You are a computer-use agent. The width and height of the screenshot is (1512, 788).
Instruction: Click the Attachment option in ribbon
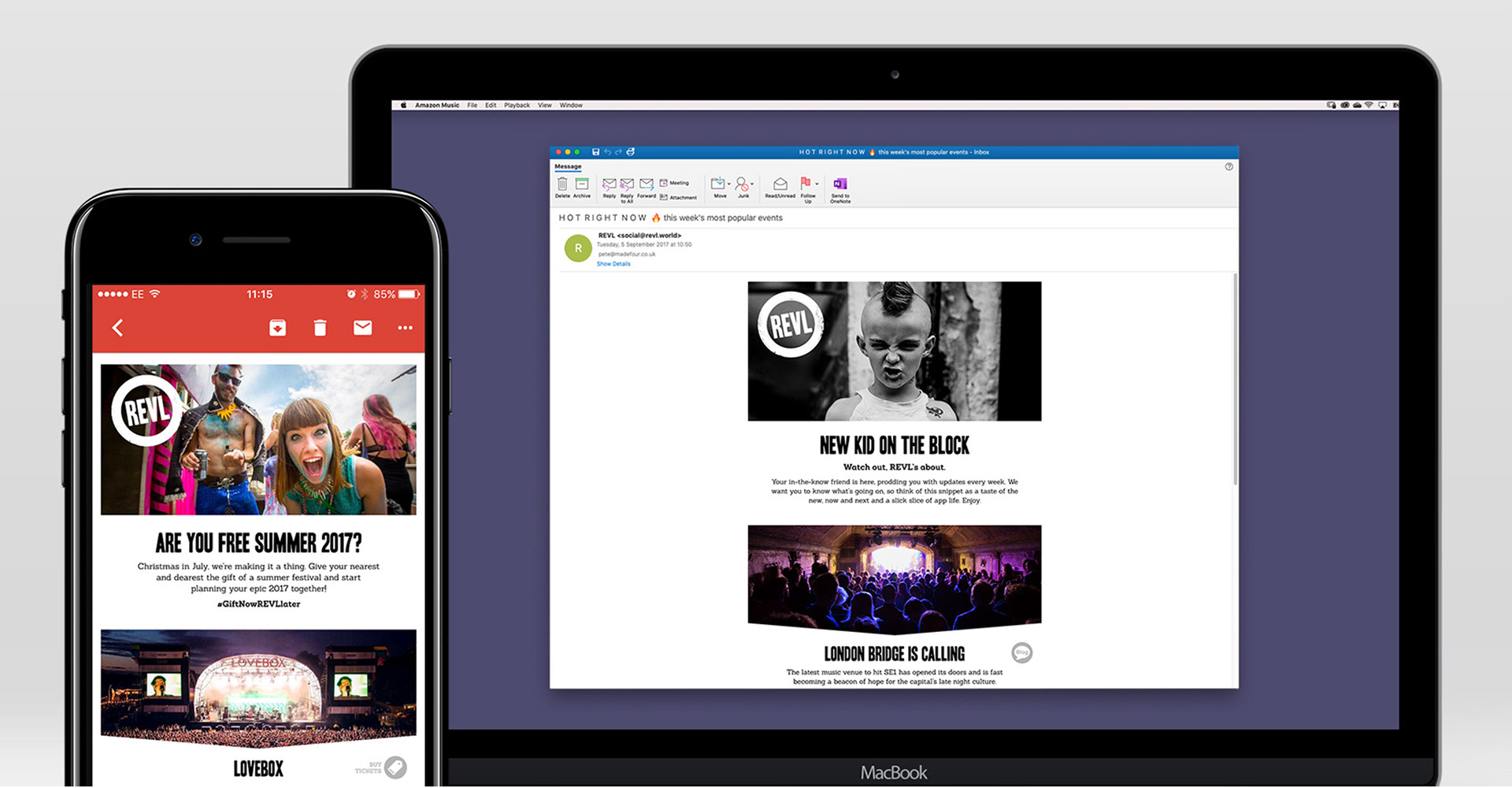tap(678, 197)
